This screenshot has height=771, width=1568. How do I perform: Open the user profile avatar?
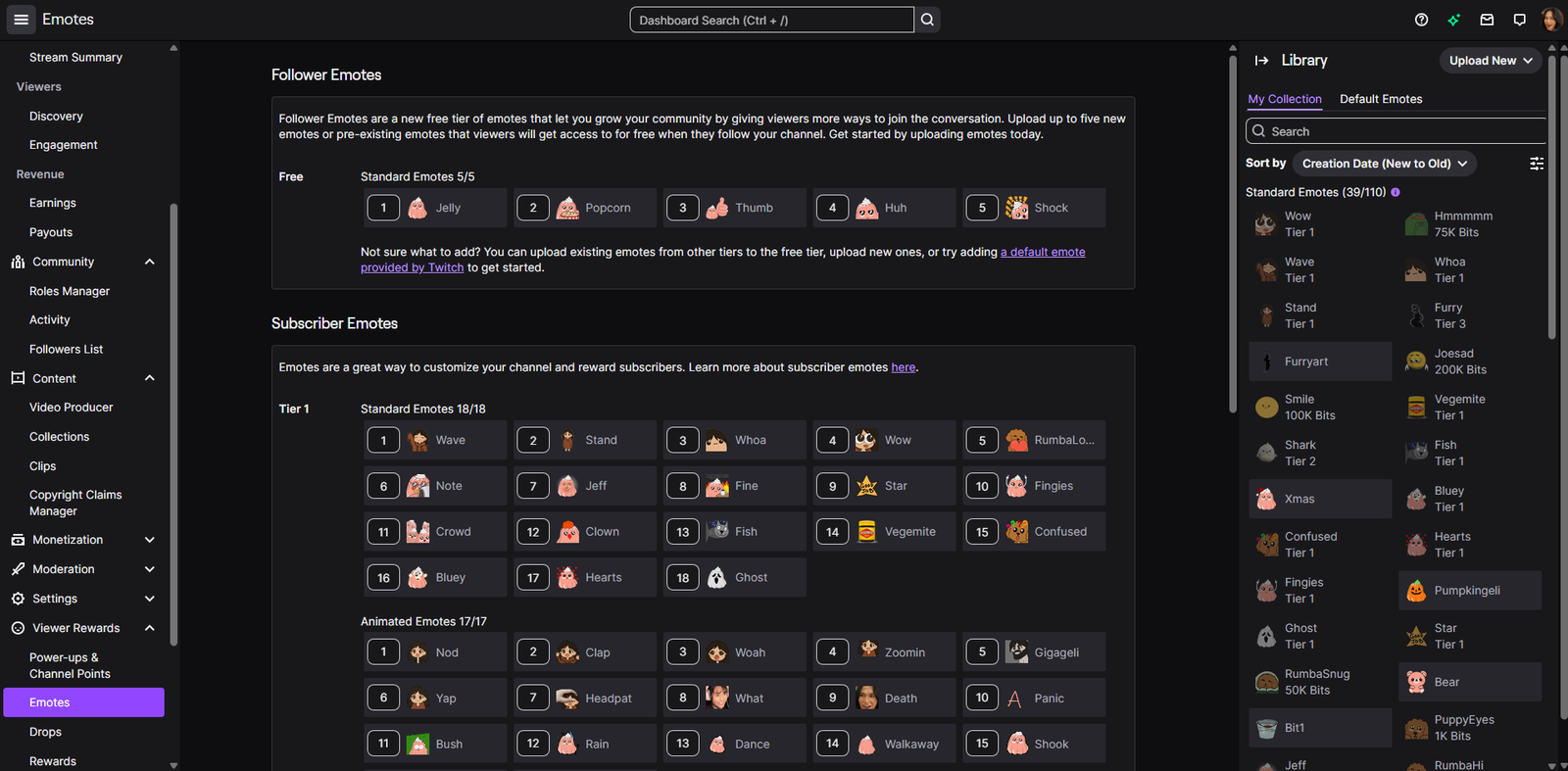1550,20
